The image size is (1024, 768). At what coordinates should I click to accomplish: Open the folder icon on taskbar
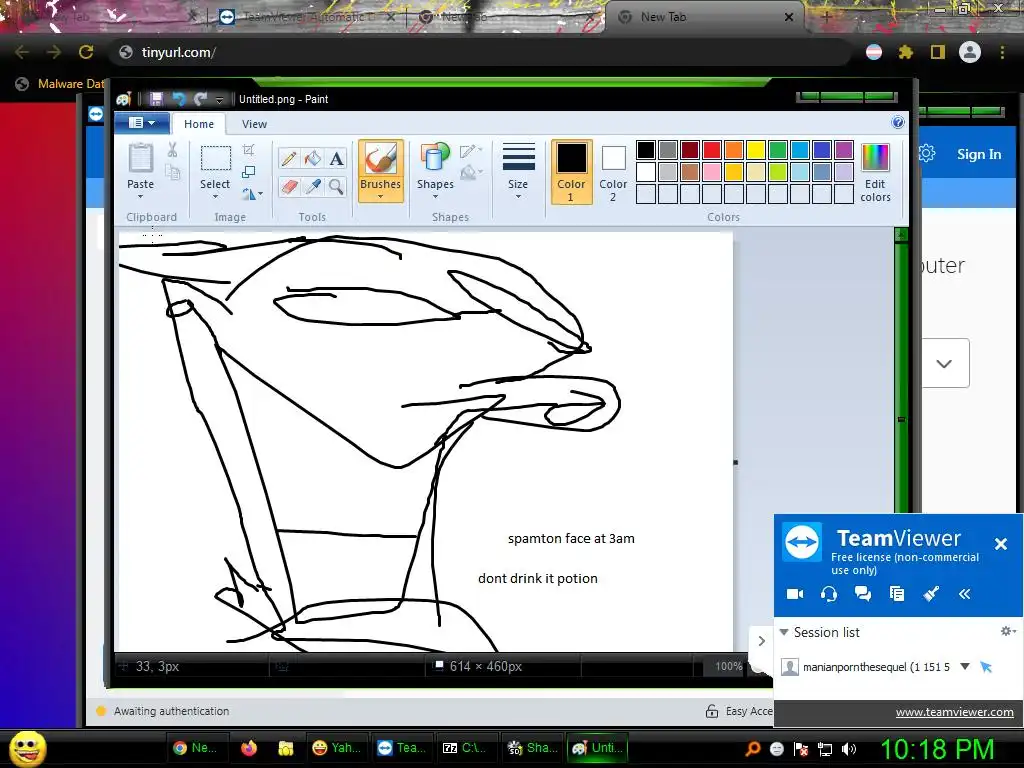[285, 748]
